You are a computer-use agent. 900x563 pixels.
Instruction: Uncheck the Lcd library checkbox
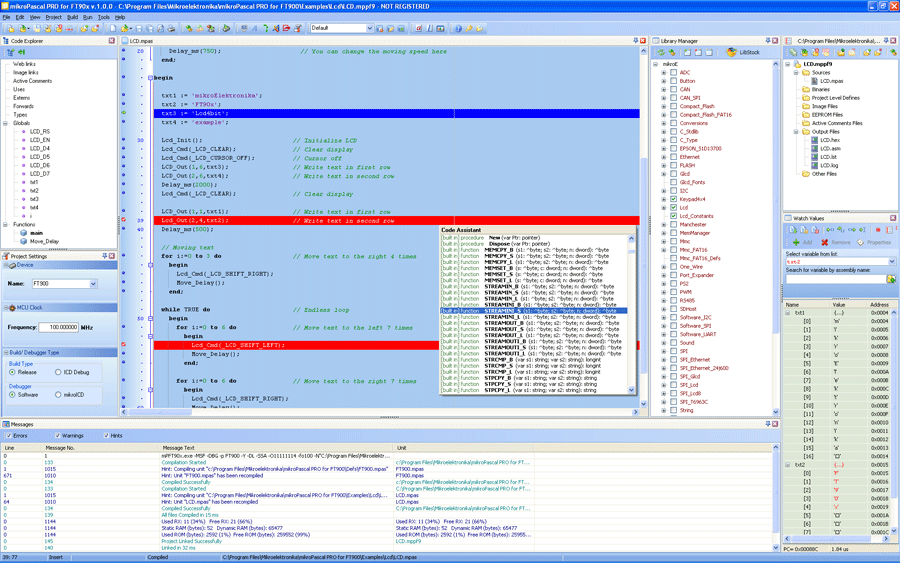(673, 207)
